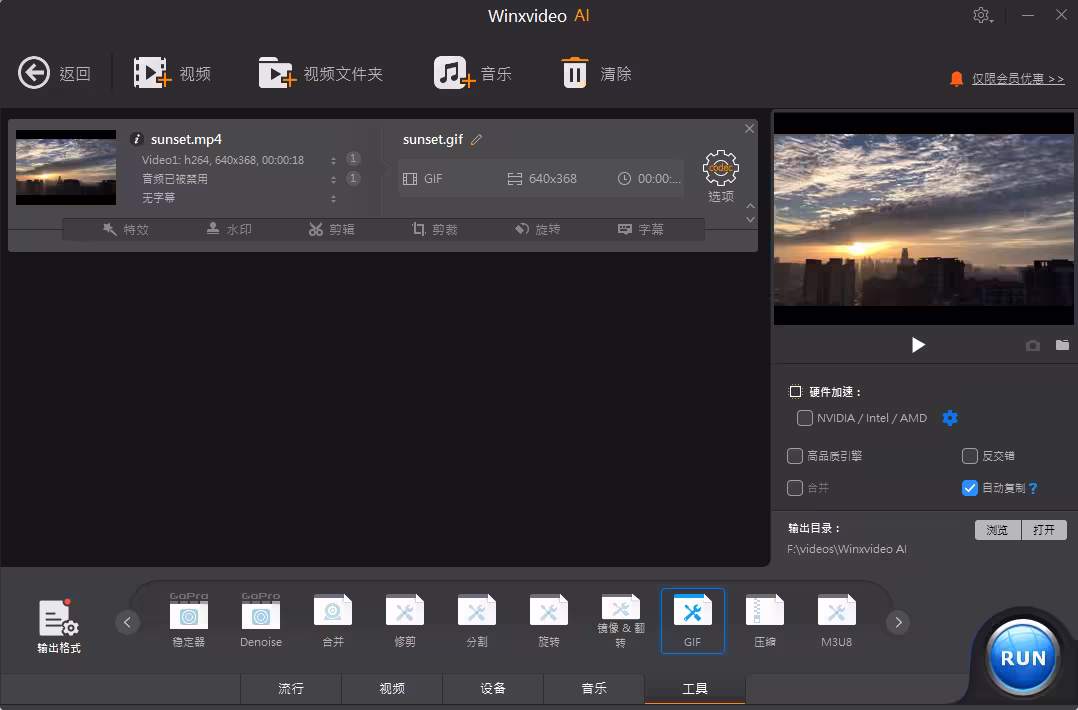
Task: Open hardware acceleration settings gear
Action: [x=950, y=418]
